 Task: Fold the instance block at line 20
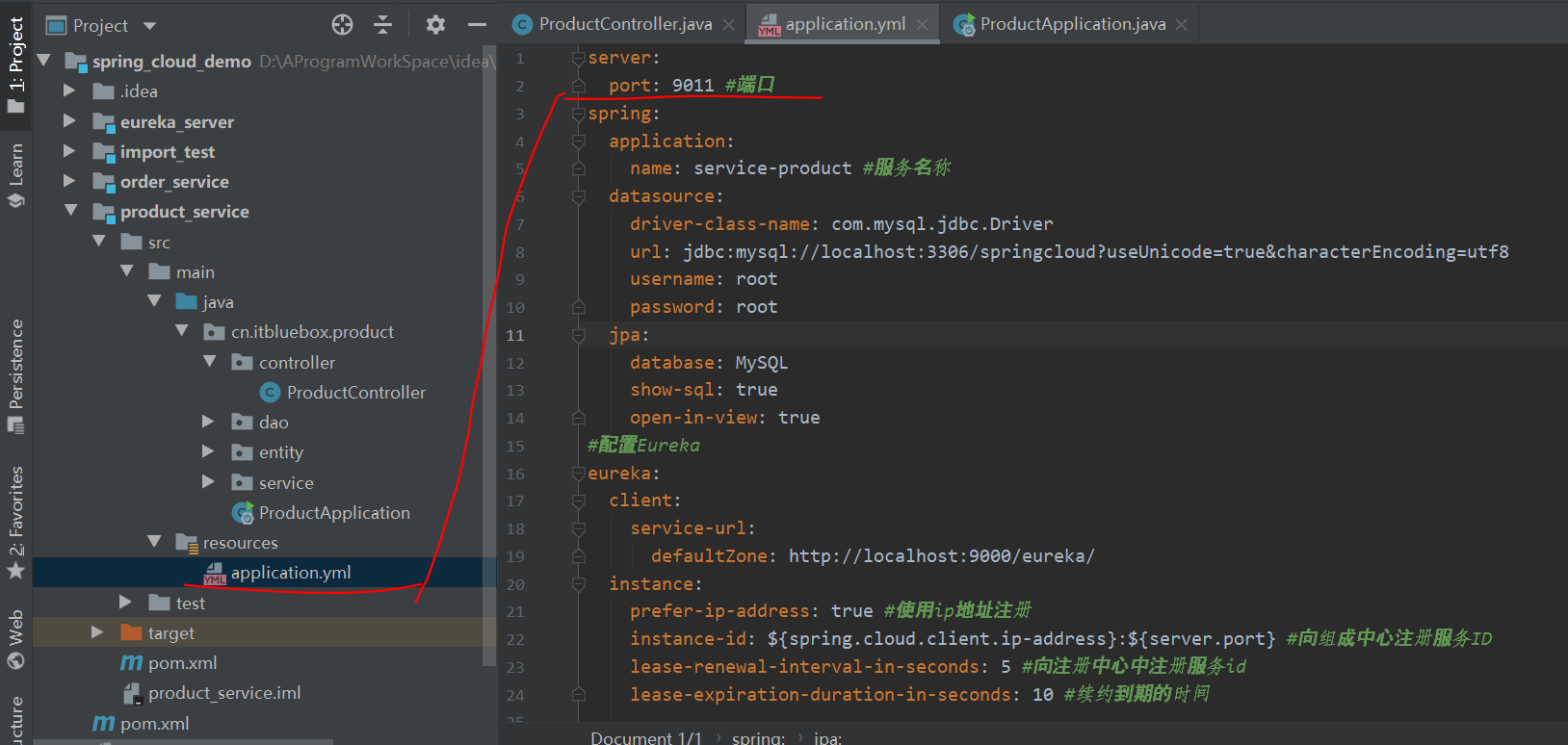click(x=579, y=584)
